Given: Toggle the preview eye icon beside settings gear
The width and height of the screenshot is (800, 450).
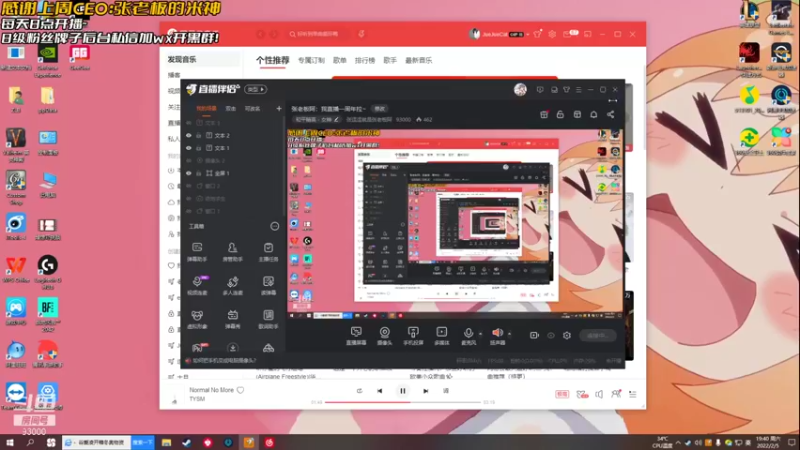Looking at the screenshot, I should (551, 336).
